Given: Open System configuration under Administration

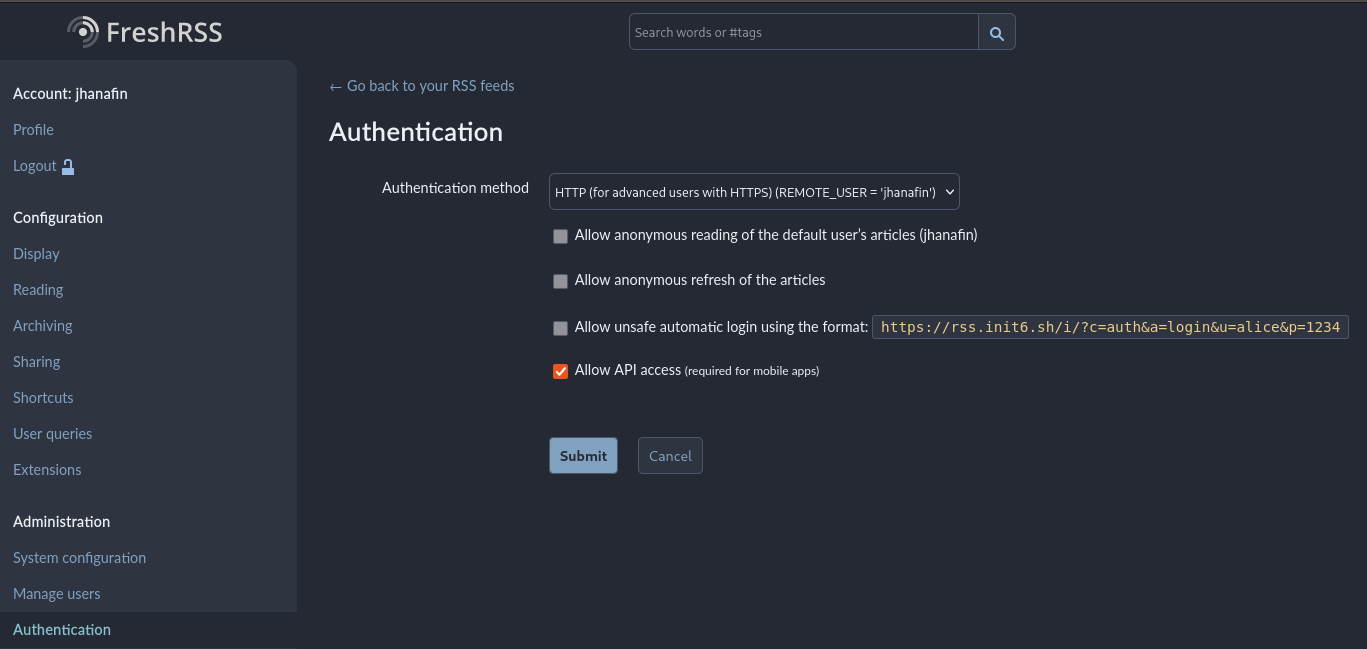Looking at the screenshot, I should point(79,557).
